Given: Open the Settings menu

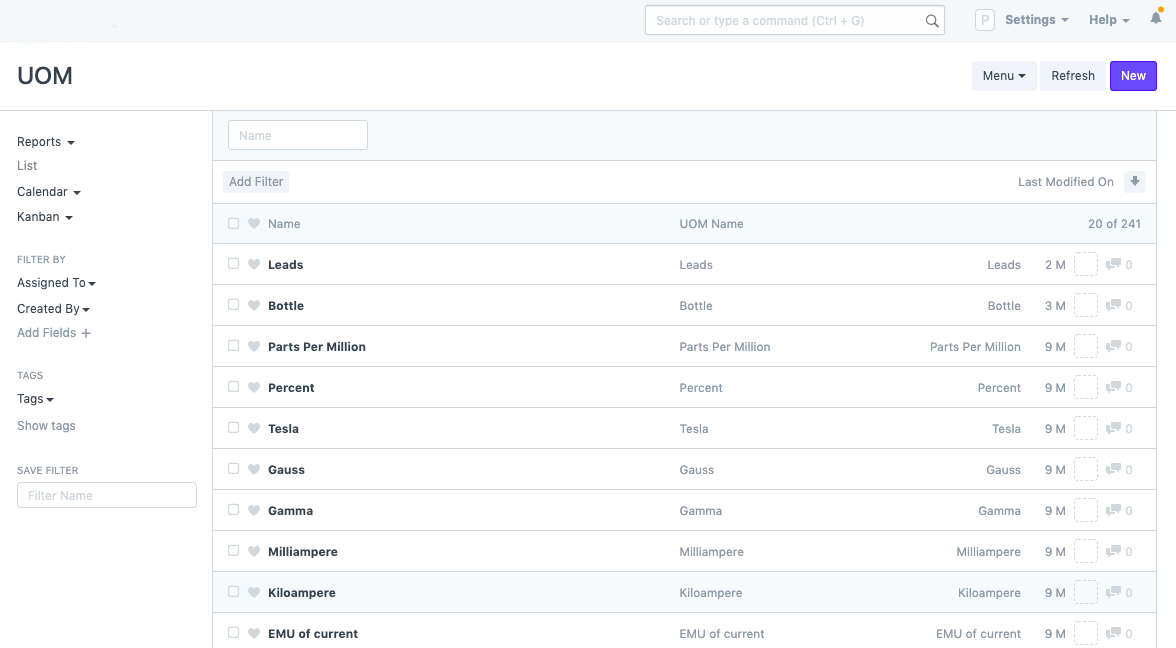Looking at the screenshot, I should pos(1036,20).
